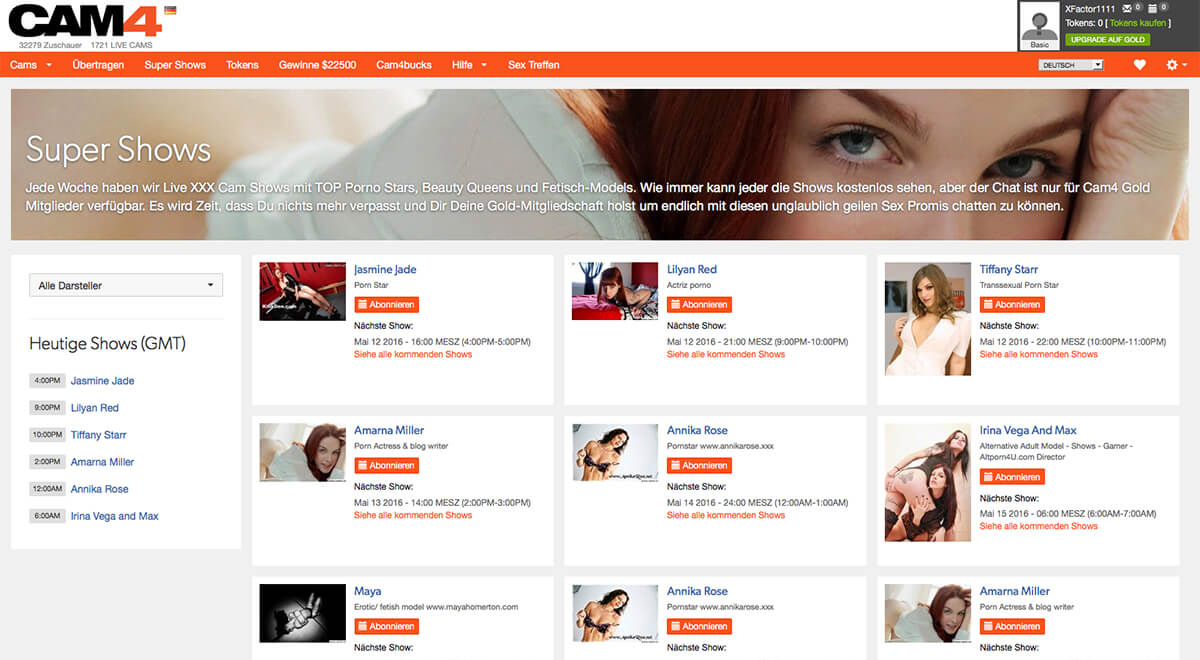The width and height of the screenshot is (1200, 660).
Task: Click the 9:00PM time badge
Action: tap(47, 408)
